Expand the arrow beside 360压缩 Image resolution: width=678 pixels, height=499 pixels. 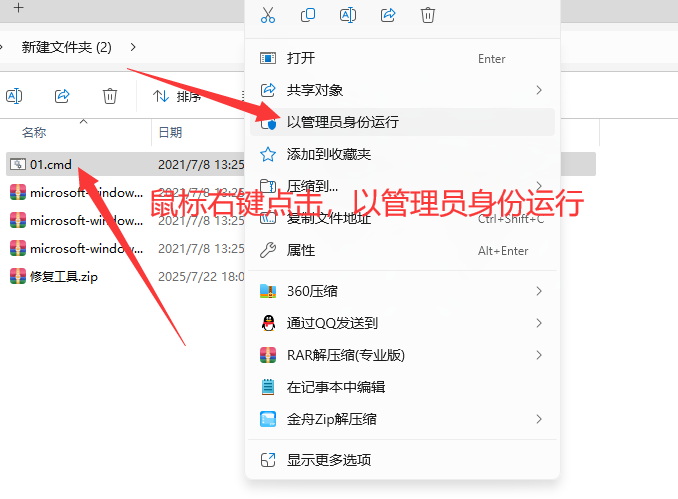pos(539,291)
